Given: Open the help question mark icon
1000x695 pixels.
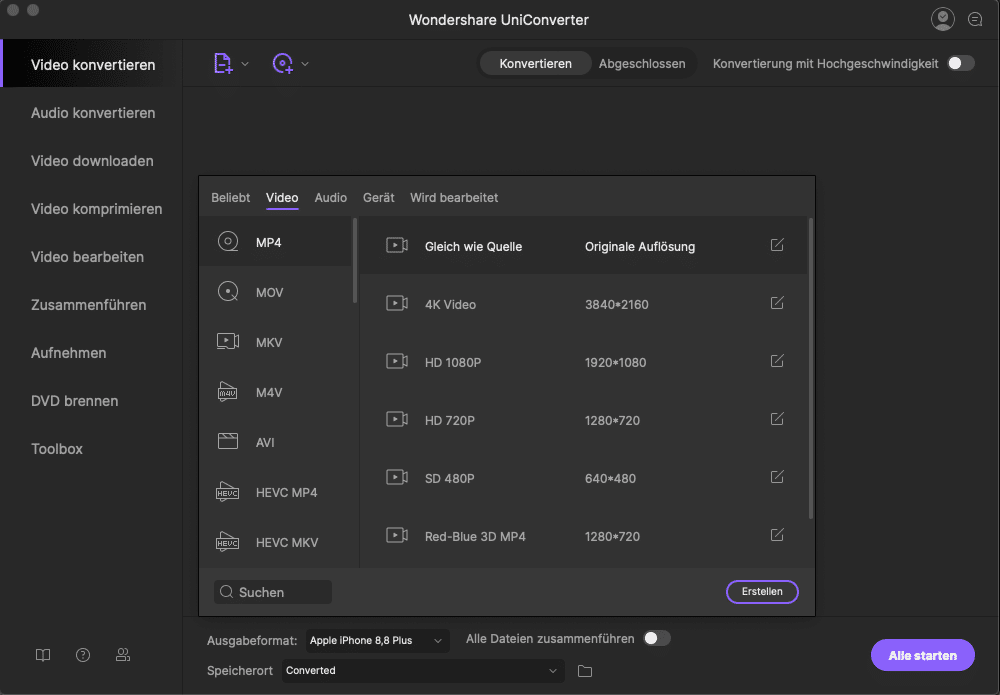Looking at the screenshot, I should pos(83,655).
